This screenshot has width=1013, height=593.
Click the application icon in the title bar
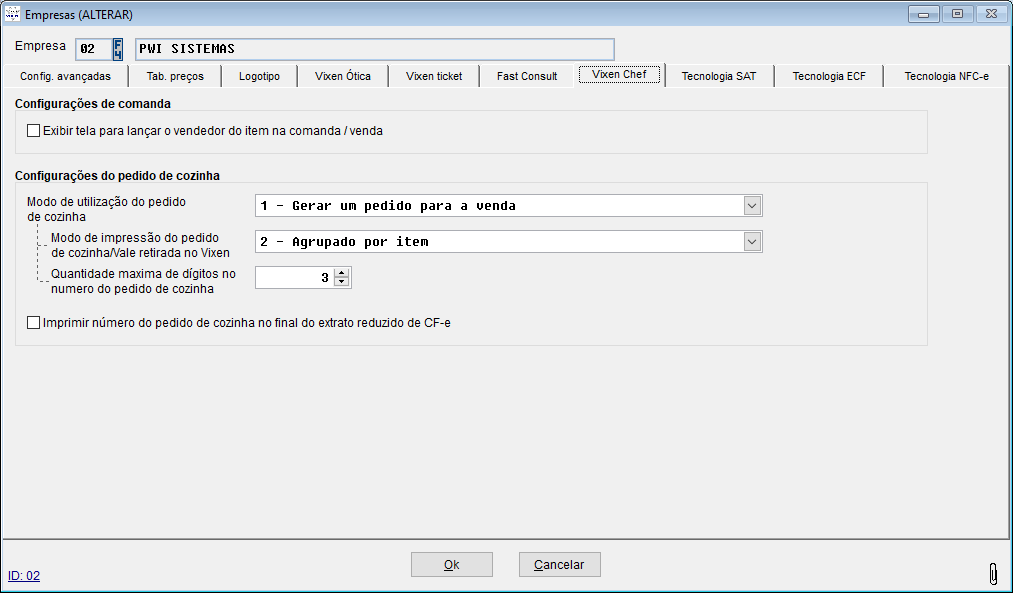(x=13, y=14)
